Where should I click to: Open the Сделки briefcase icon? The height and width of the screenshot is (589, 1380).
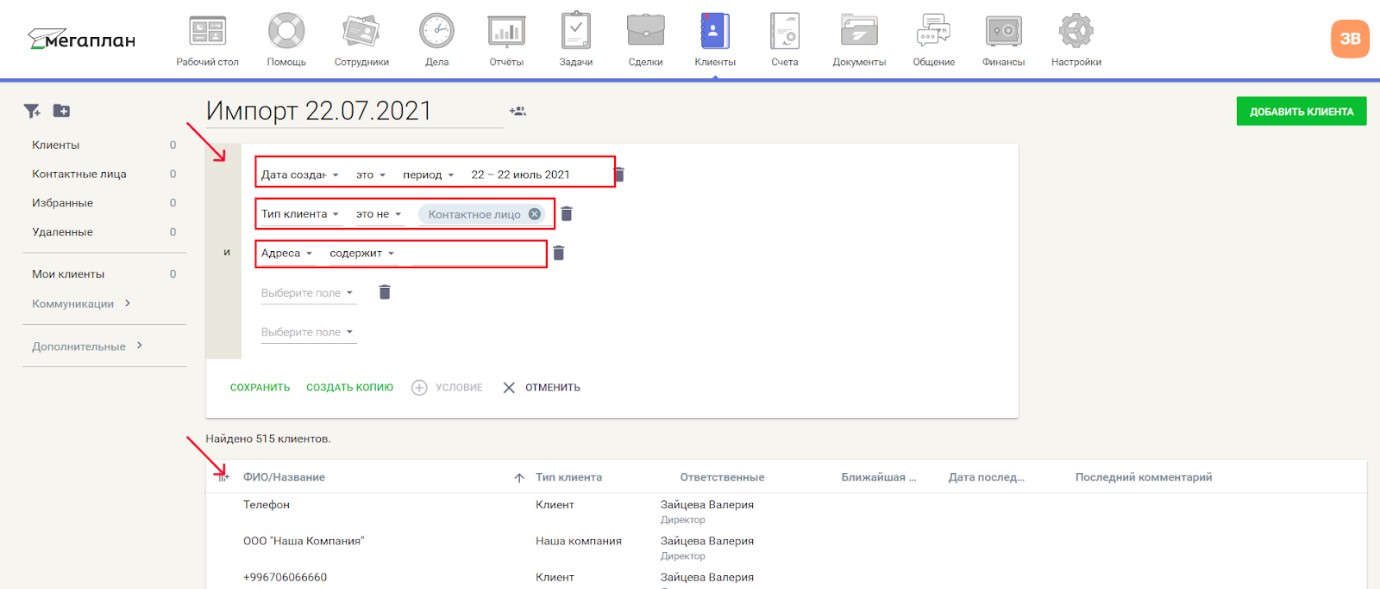click(645, 31)
